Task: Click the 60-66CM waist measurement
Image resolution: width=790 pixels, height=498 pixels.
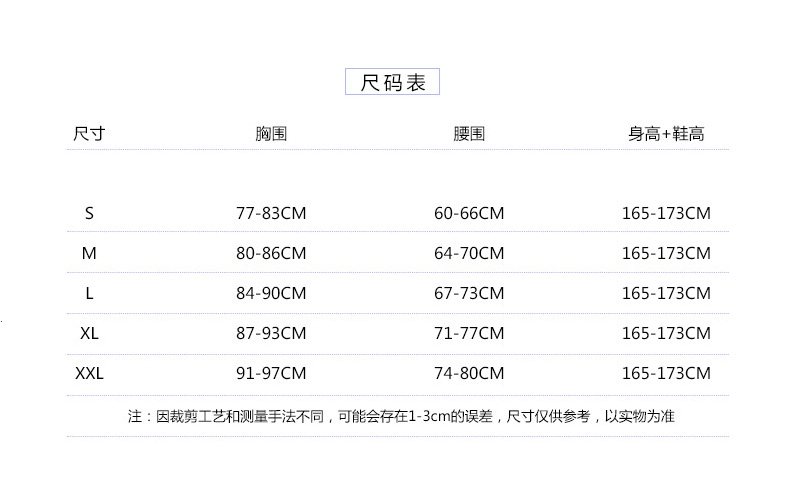Action: 469,213
